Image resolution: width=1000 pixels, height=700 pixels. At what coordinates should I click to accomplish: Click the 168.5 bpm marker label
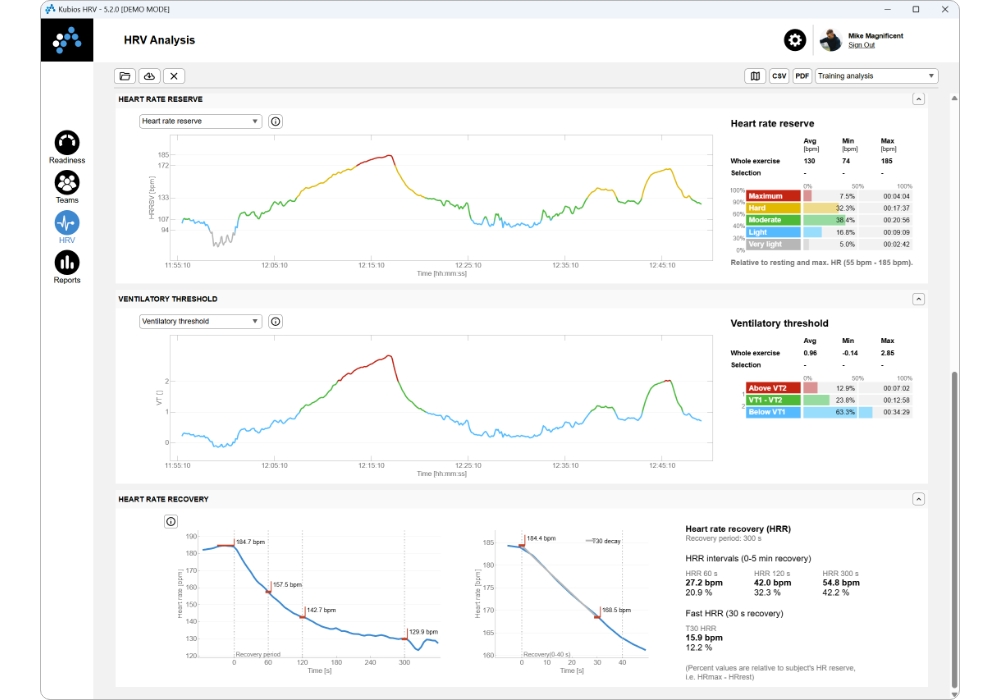[x=617, y=610]
